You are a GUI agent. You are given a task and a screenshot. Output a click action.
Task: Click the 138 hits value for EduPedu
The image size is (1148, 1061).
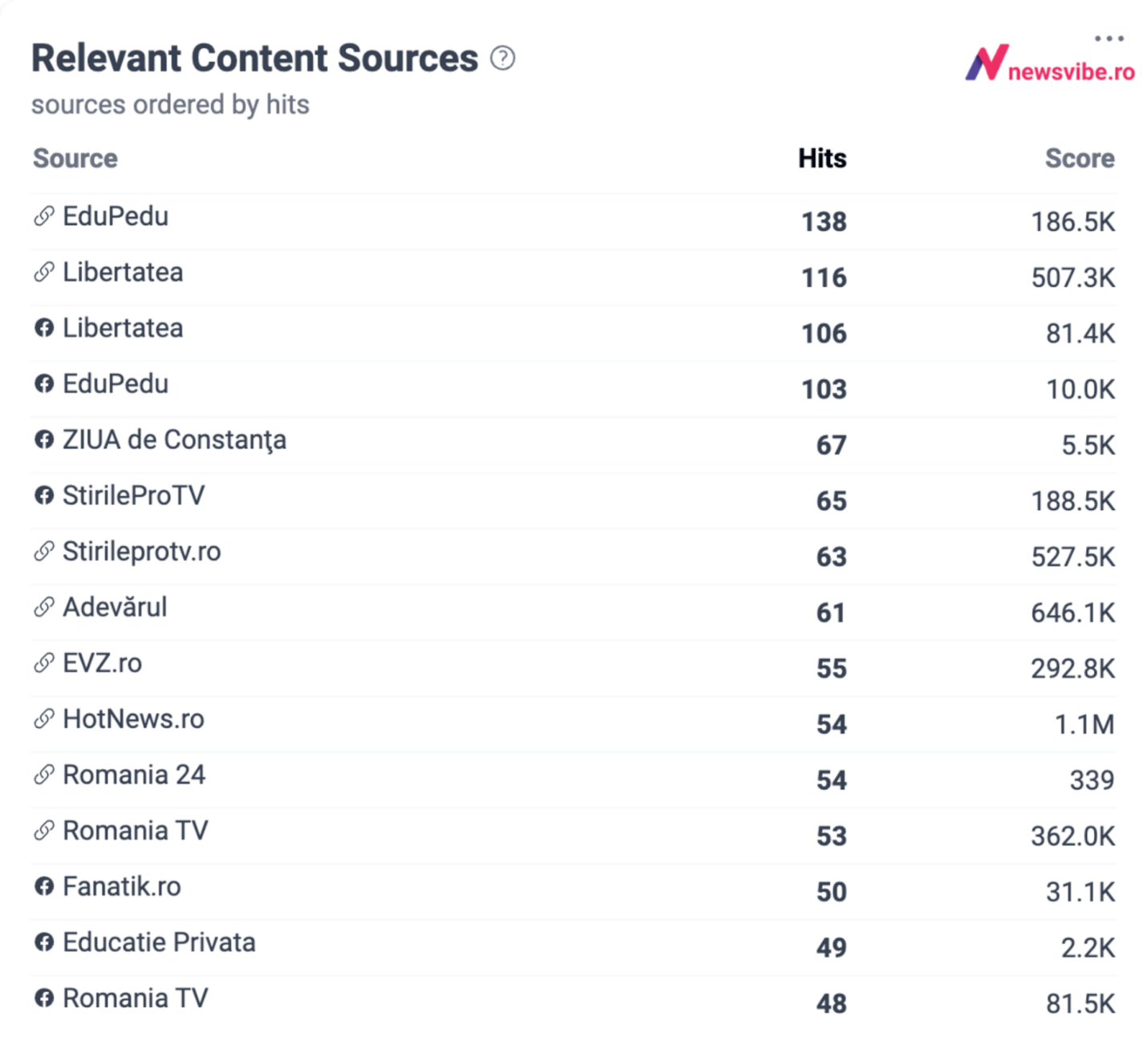pos(824,221)
